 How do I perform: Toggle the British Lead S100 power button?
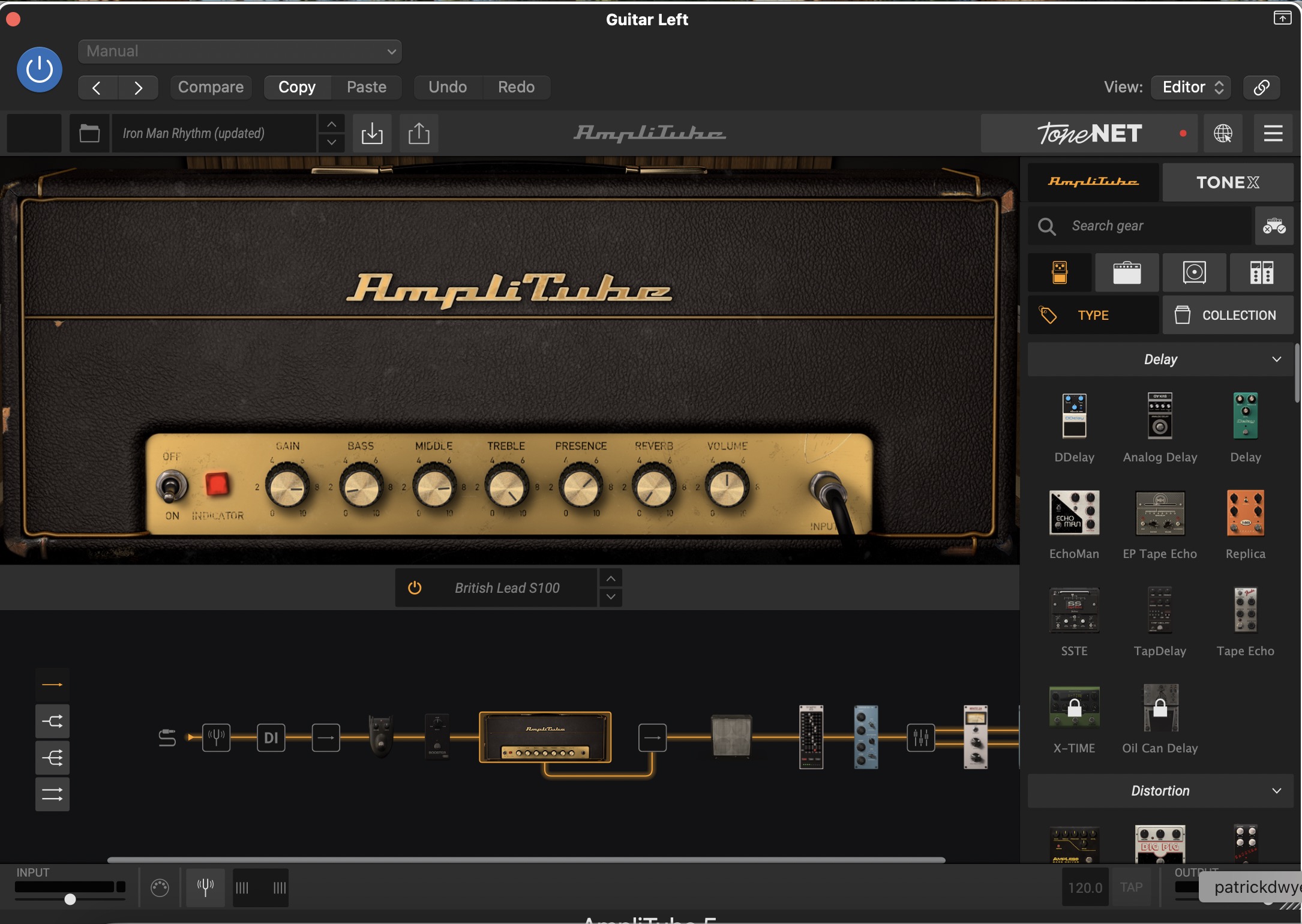point(415,588)
